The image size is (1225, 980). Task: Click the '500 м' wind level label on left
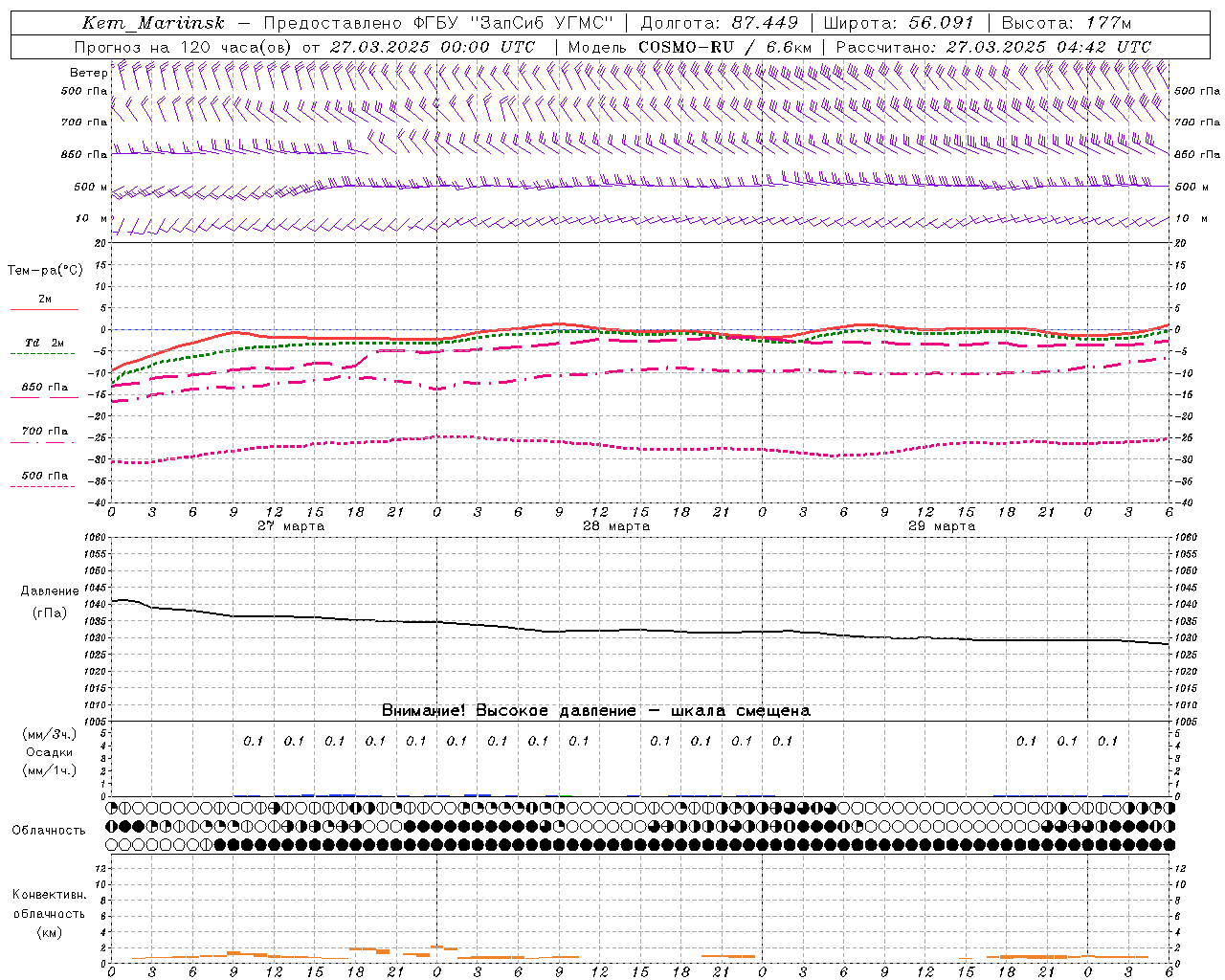pos(91,187)
